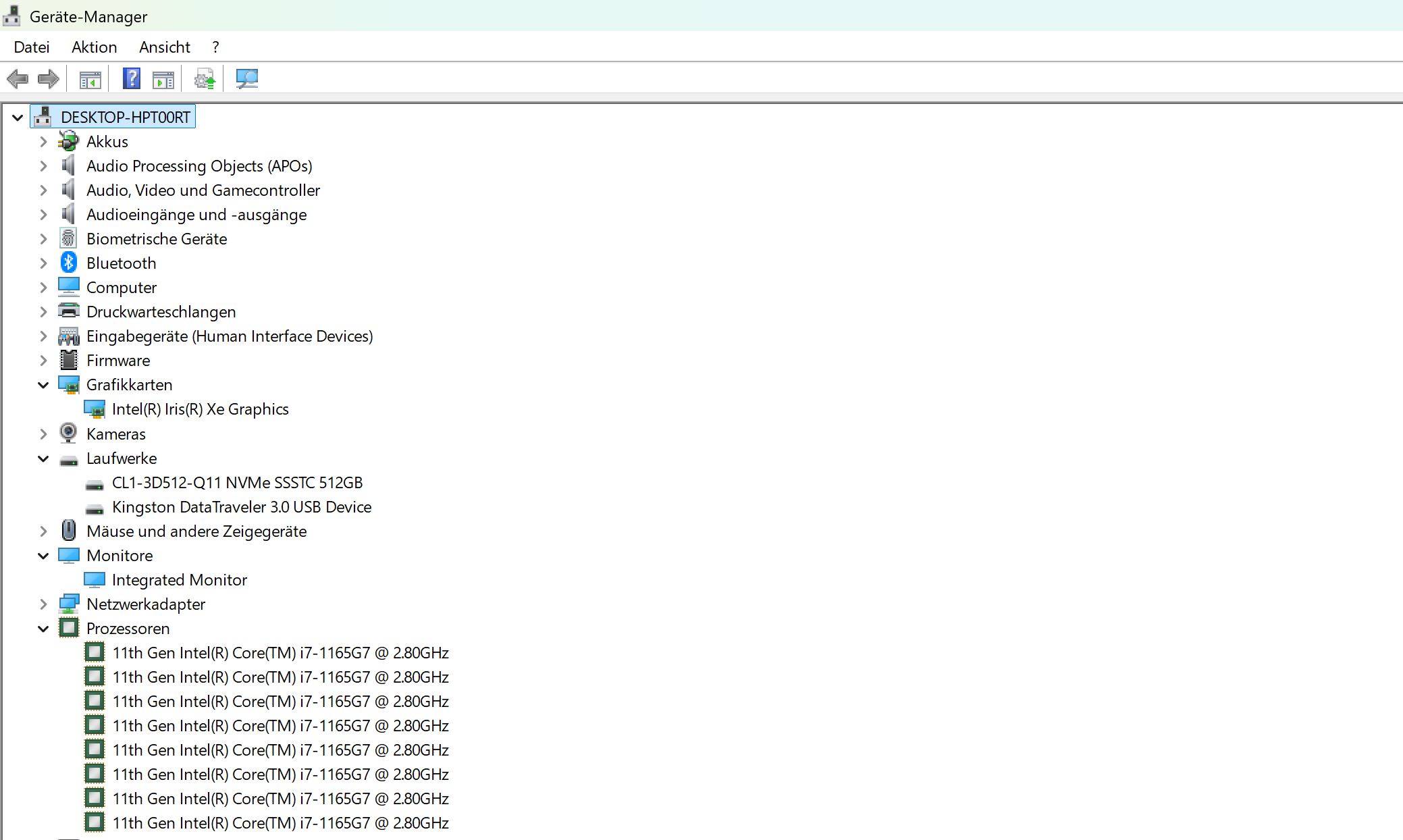Open help via the blue question mark icon
This screenshot has width=1403, height=840.
(132, 79)
